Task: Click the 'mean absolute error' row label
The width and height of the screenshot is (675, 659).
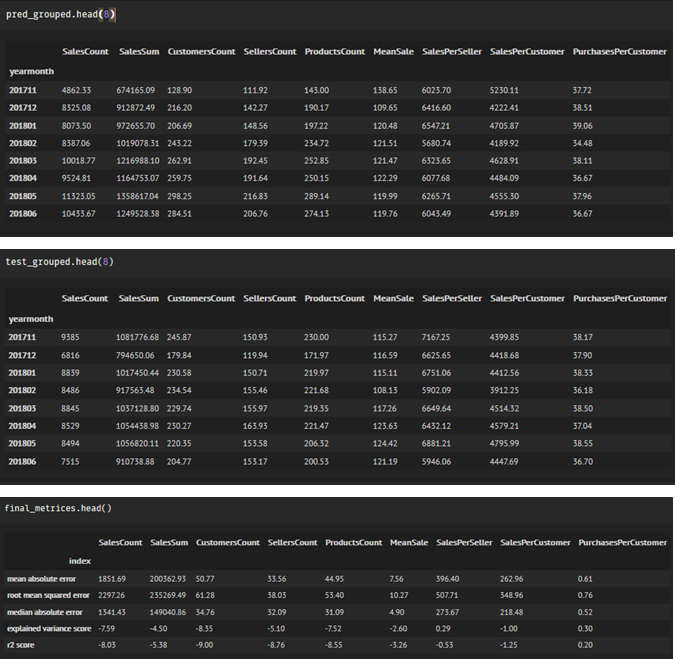Action: pos(41,579)
